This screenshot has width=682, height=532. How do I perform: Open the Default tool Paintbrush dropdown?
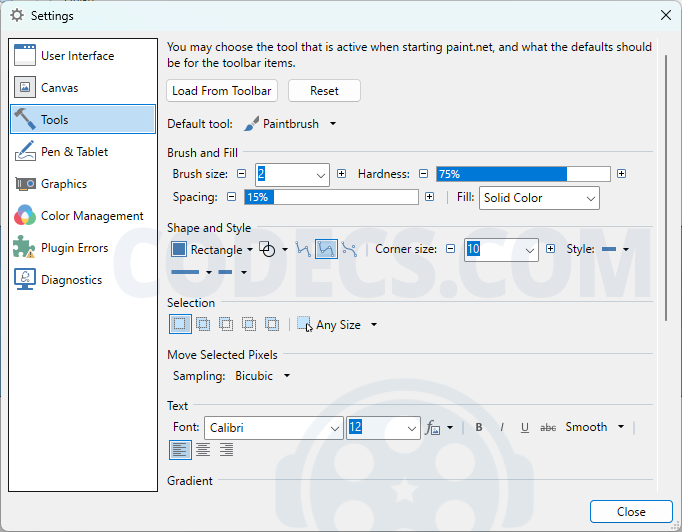[290, 124]
